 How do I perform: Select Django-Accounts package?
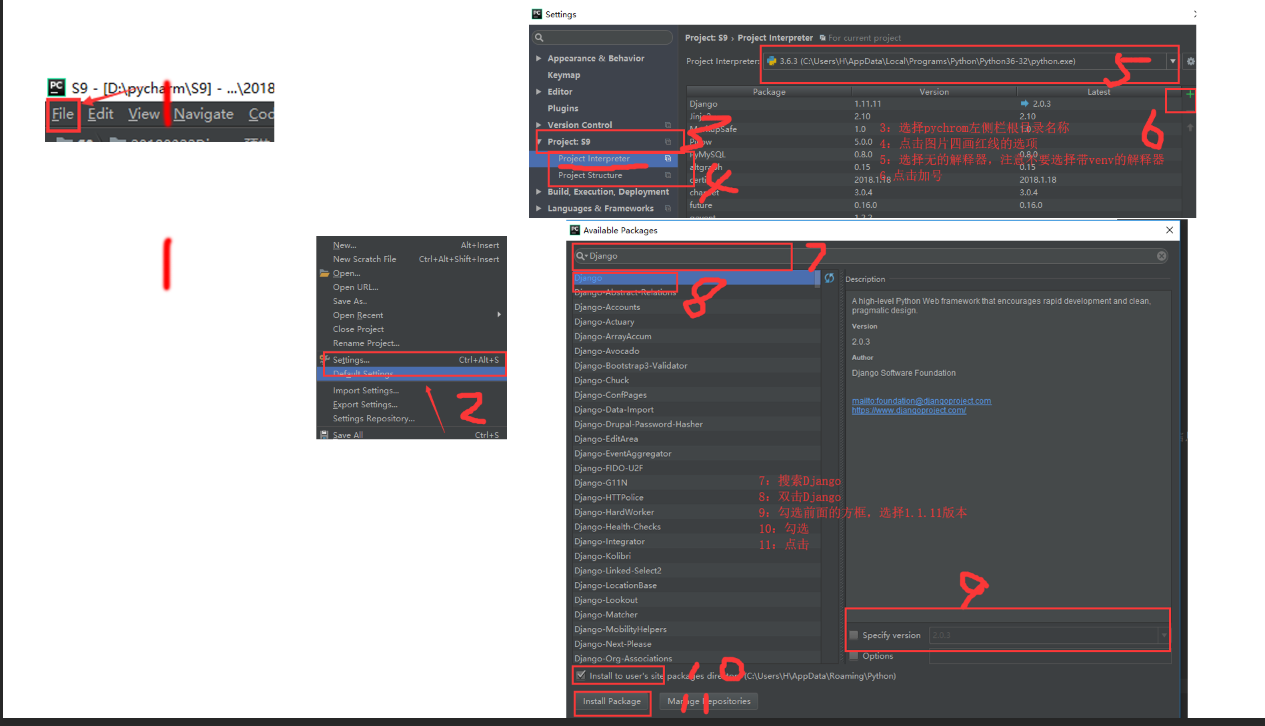point(696,307)
